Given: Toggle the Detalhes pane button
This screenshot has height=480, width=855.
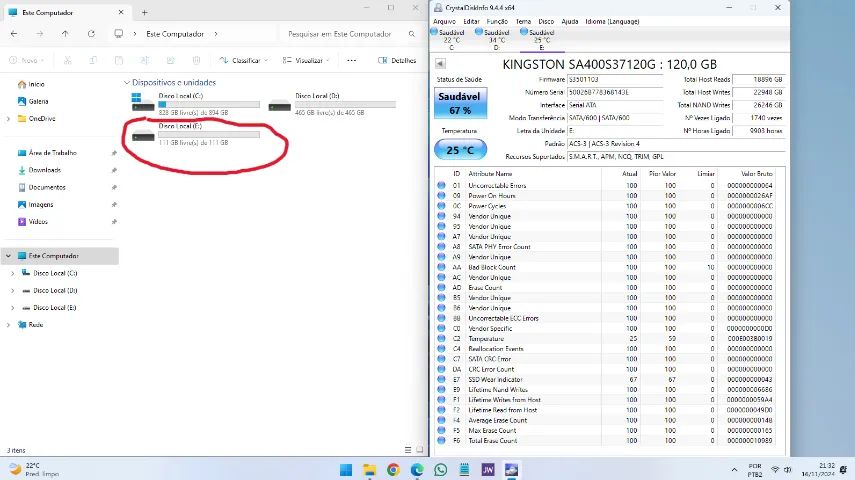Looking at the screenshot, I should [397, 60].
